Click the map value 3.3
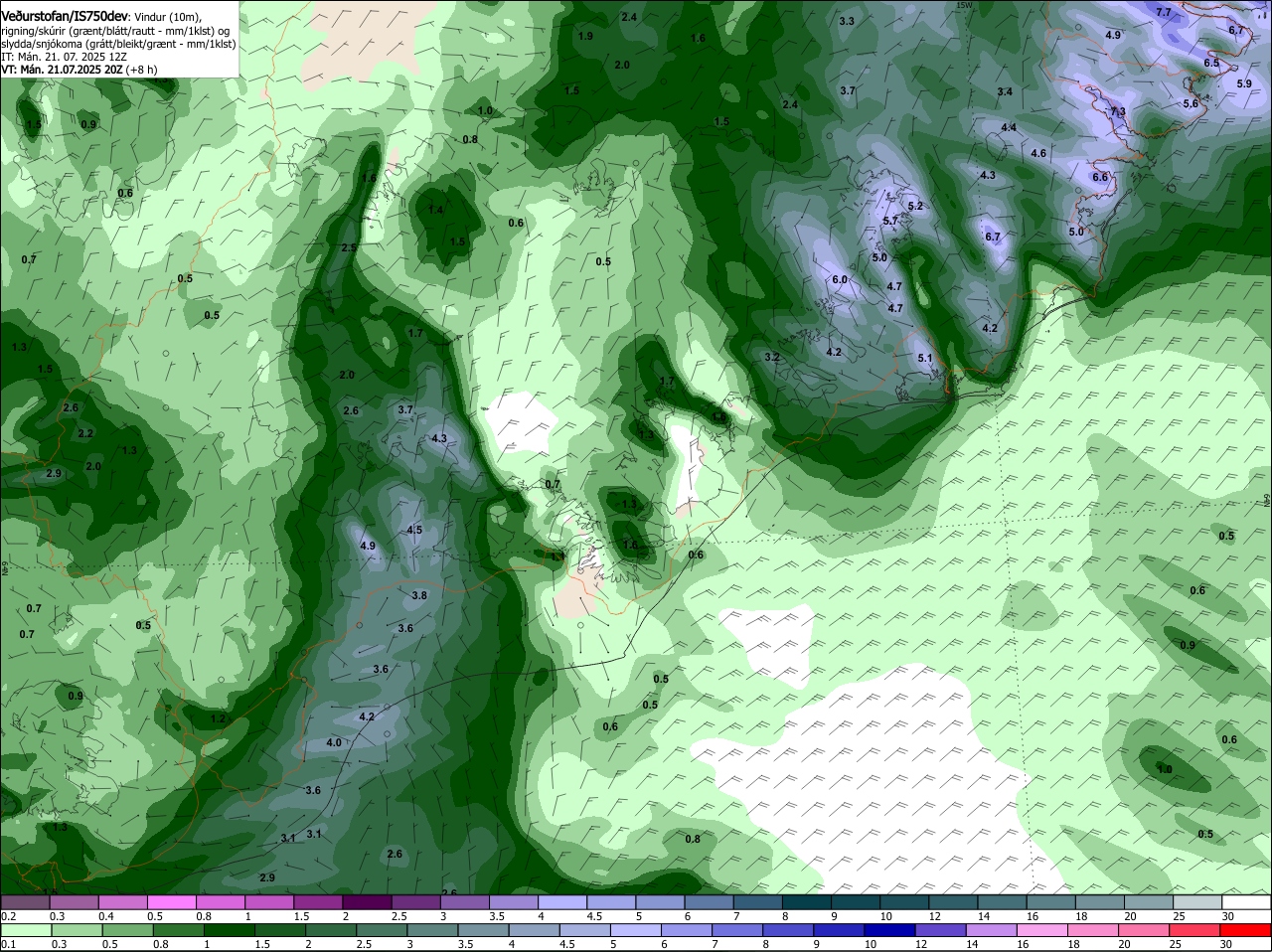The height and width of the screenshot is (952, 1272). (x=847, y=21)
